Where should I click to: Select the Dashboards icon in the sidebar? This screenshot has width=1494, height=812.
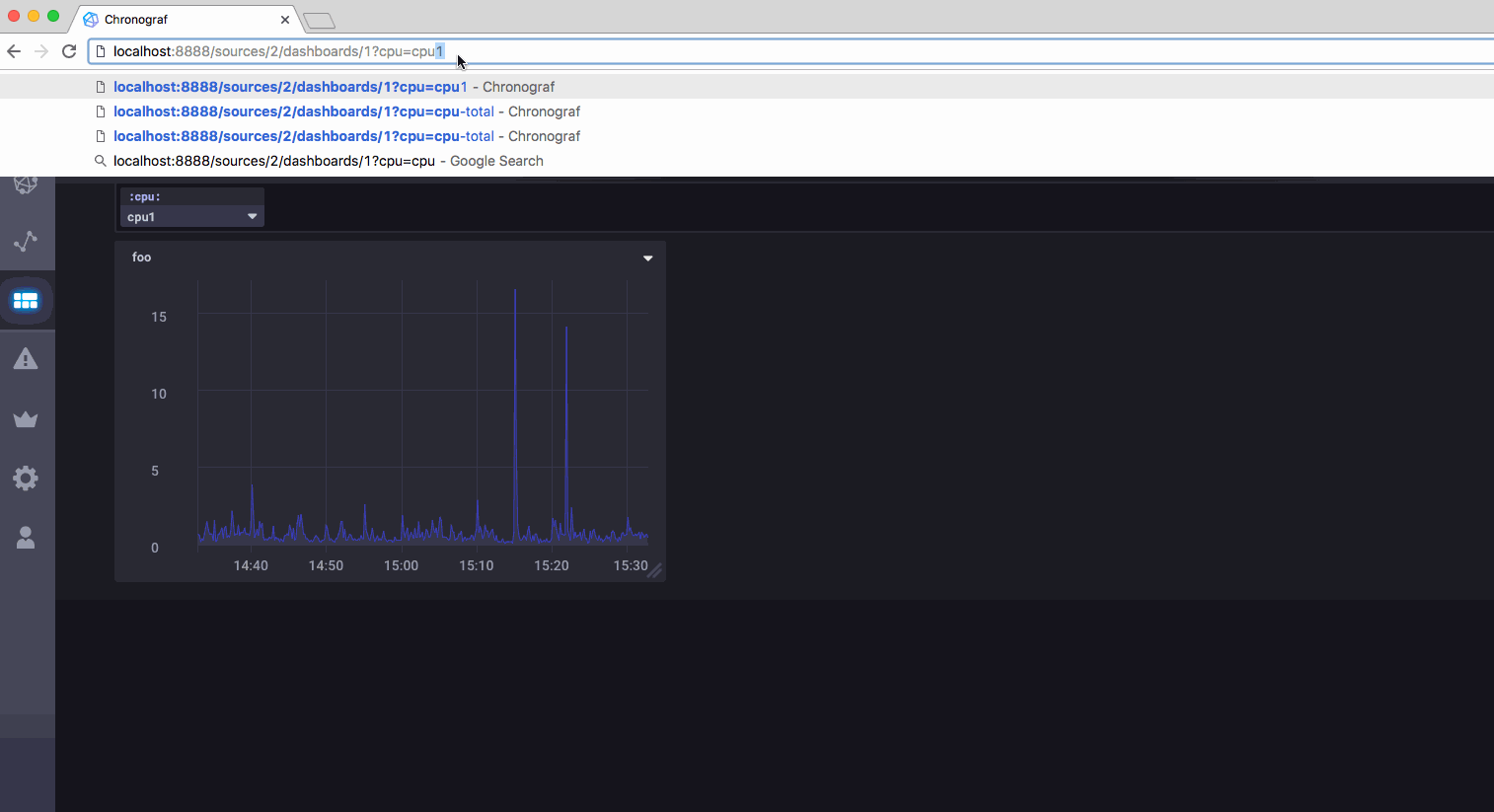(x=27, y=300)
